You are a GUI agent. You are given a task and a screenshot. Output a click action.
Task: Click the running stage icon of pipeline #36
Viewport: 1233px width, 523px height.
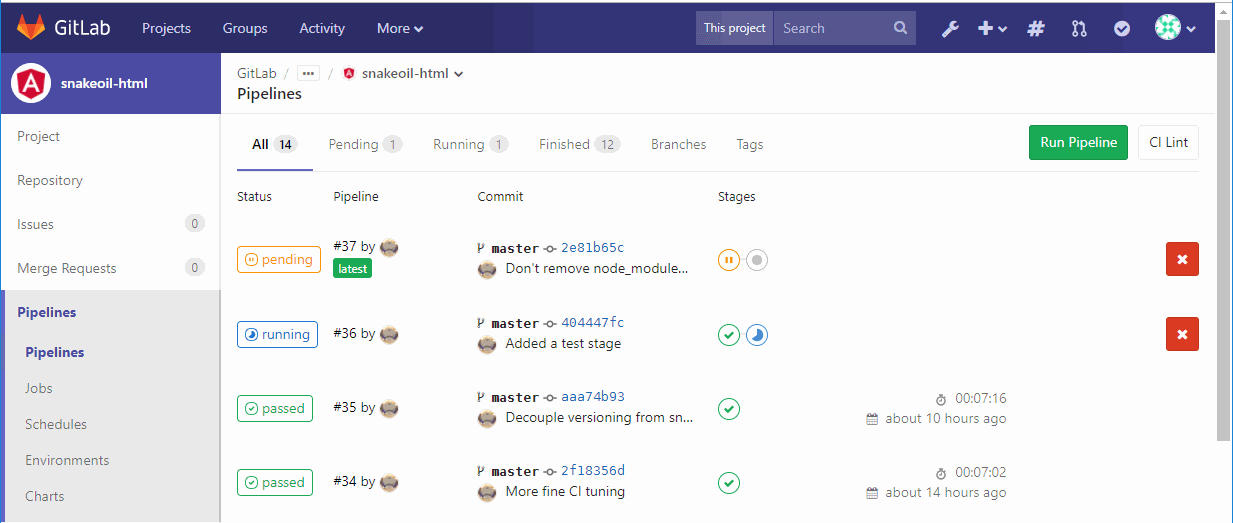click(x=757, y=335)
